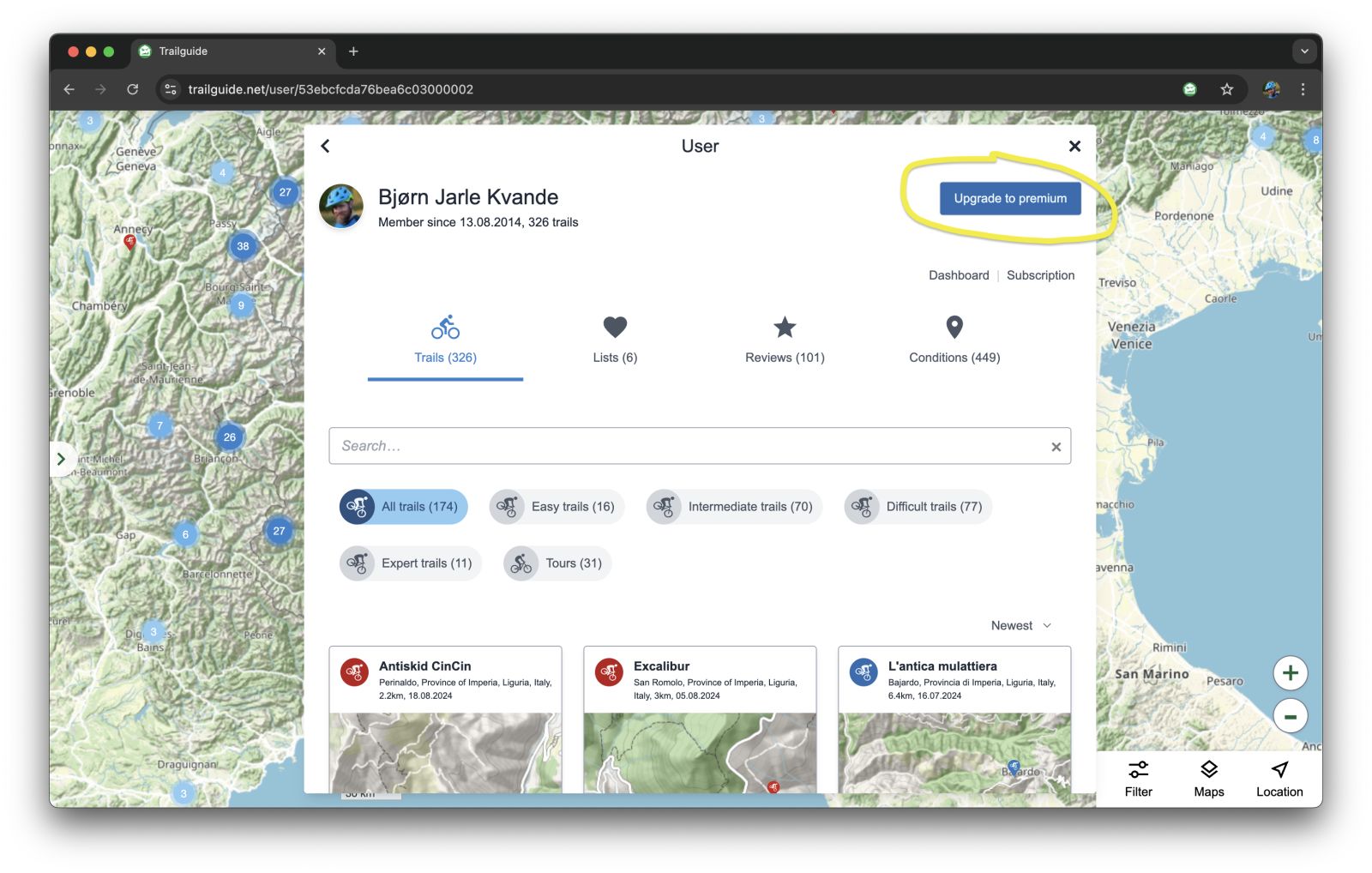The width and height of the screenshot is (1372, 873).
Task: Expand the left side panel arrow
Action: point(61,460)
